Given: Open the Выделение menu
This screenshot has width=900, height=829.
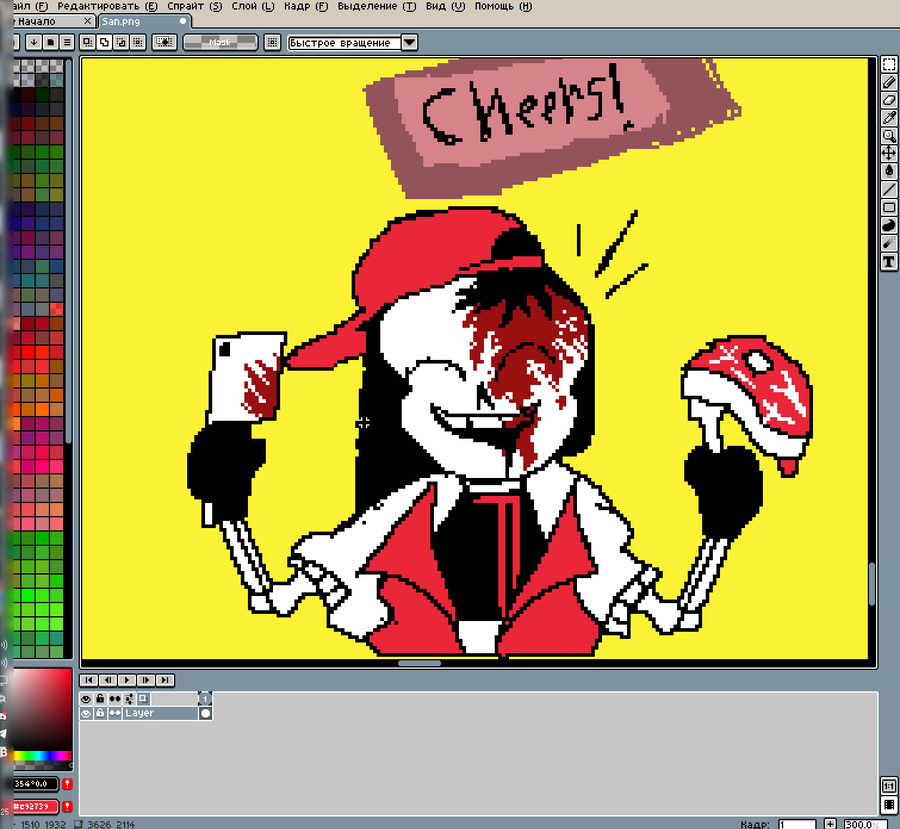Looking at the screenshot, I should tap(377, 6).
